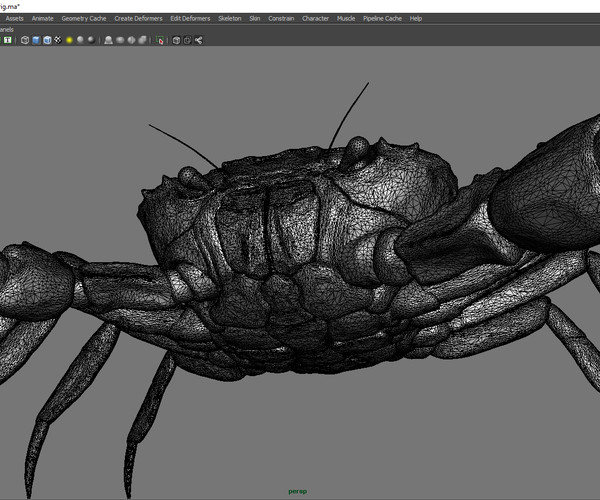Open the Animate menu
Screen dimensions: 600x500
pyautogui.click(x=42, y=18)
